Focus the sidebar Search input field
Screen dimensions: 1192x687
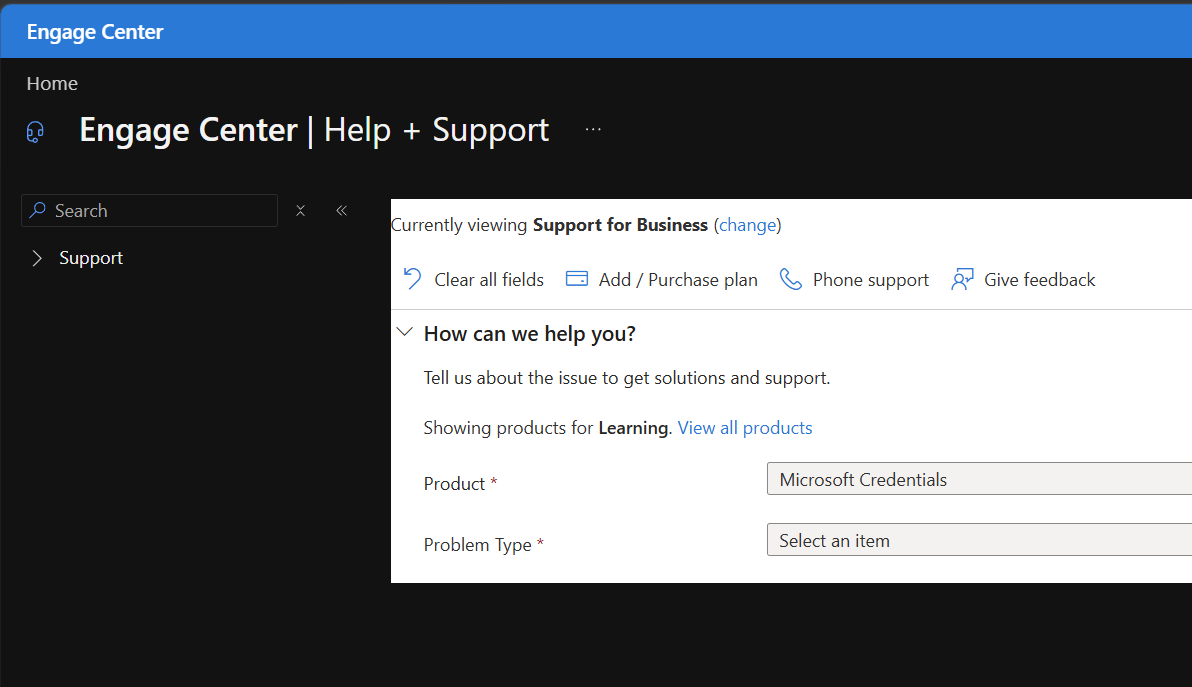point(149,211)
